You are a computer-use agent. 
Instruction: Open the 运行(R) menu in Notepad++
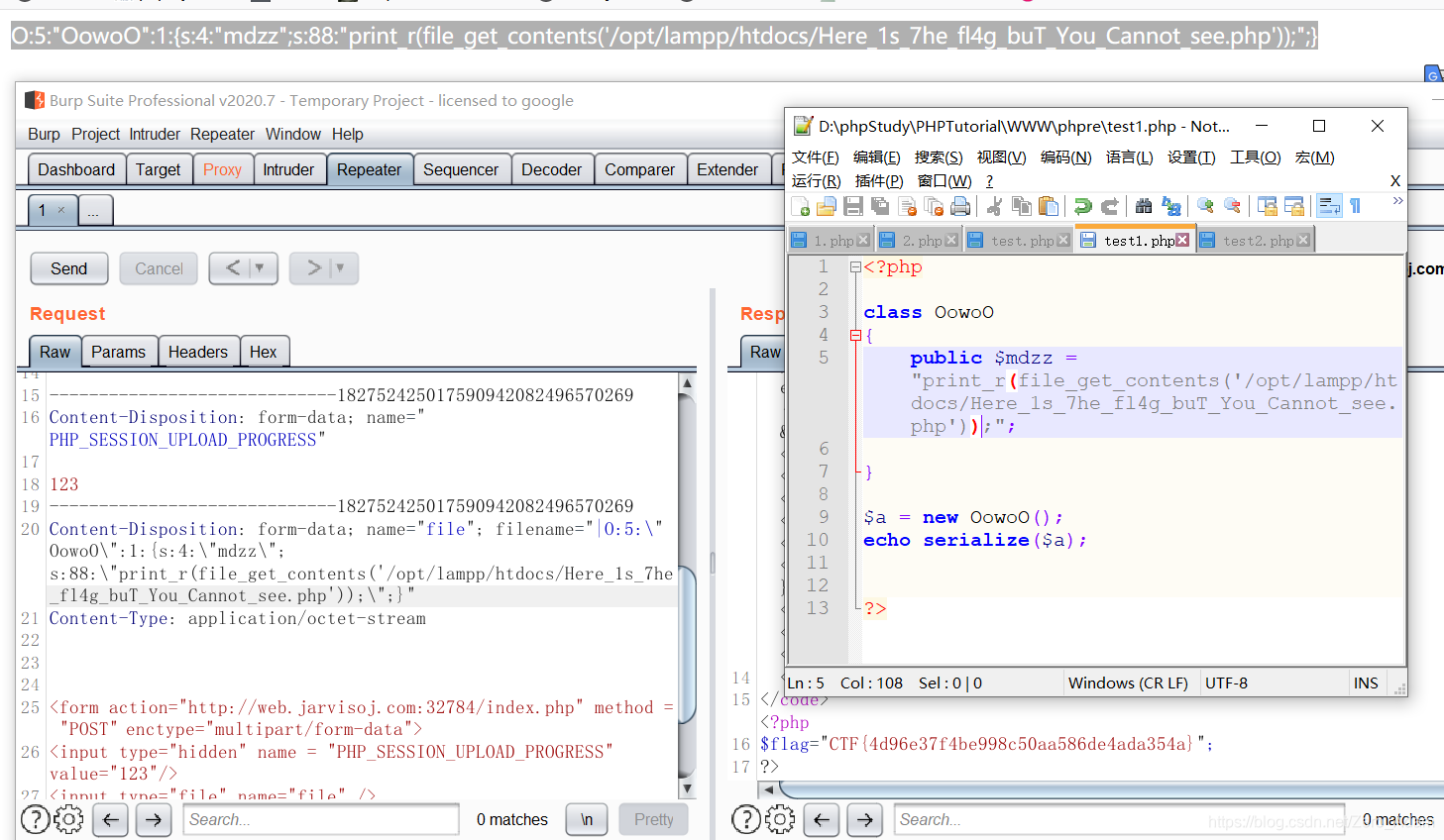point(817,181)
